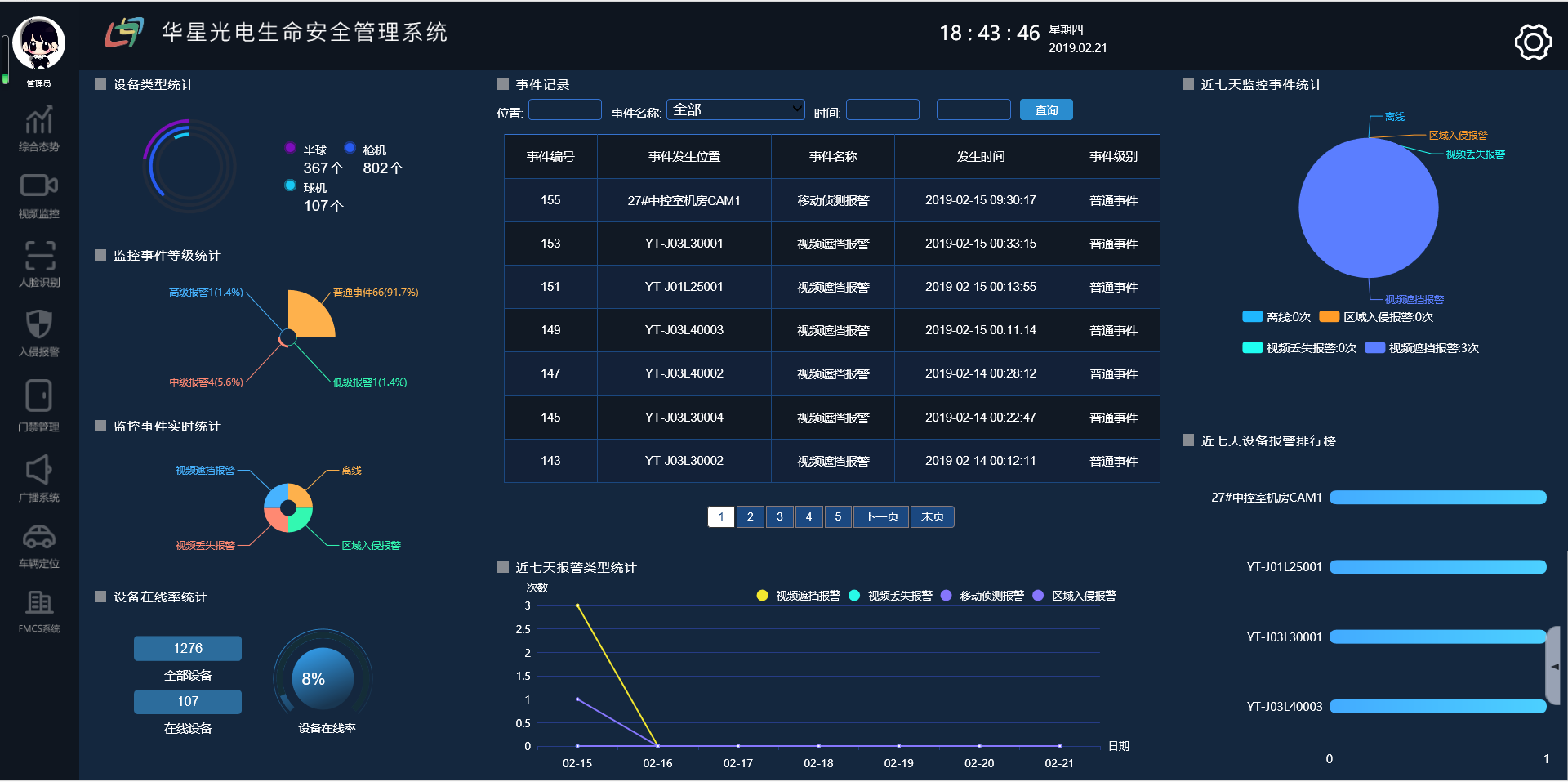Click the 事件级别 column header
The width and height of the screenshot is (1568, 782).
click(x=1113, y=157)
